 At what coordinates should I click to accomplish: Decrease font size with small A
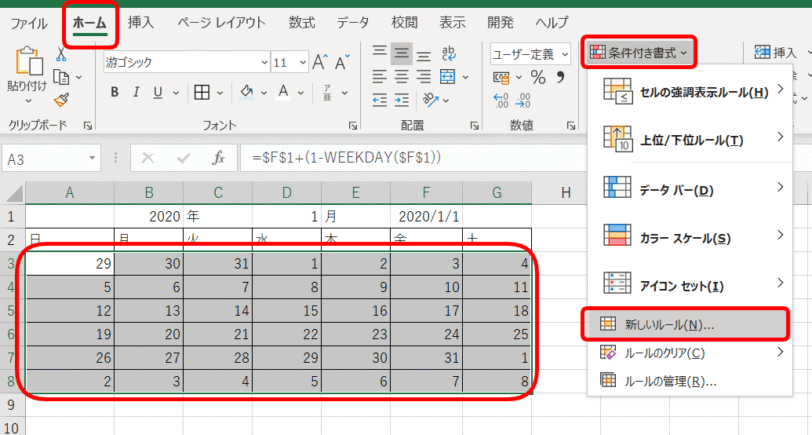coord(342,62)
